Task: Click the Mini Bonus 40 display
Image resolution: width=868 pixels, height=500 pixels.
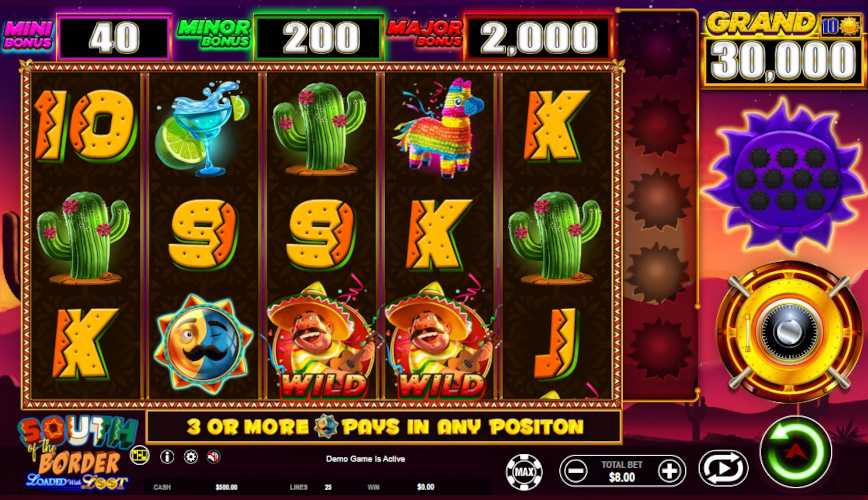Action: pyautogui.click(x=87, y=37)
